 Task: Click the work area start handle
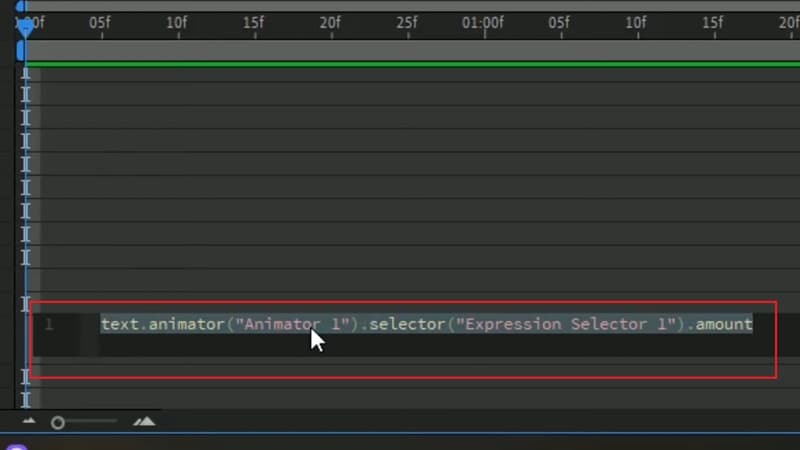click(20, 51)
